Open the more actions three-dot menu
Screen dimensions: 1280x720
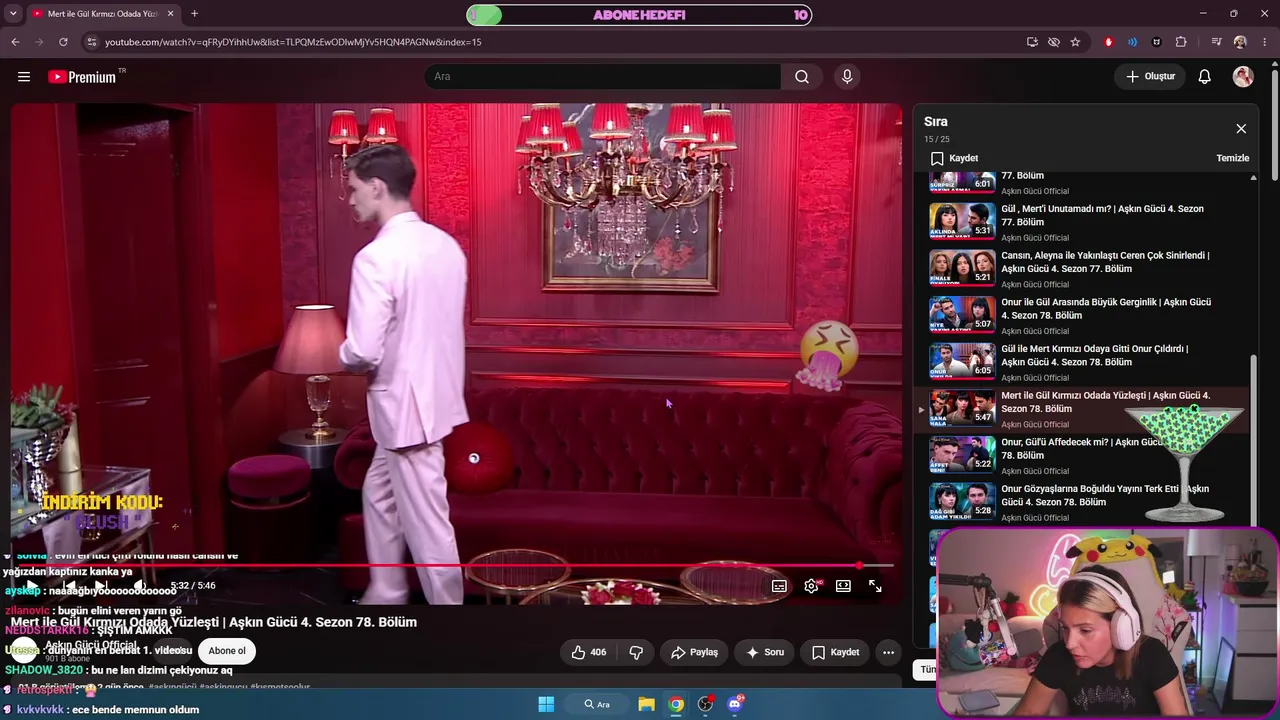coord(888,652)
